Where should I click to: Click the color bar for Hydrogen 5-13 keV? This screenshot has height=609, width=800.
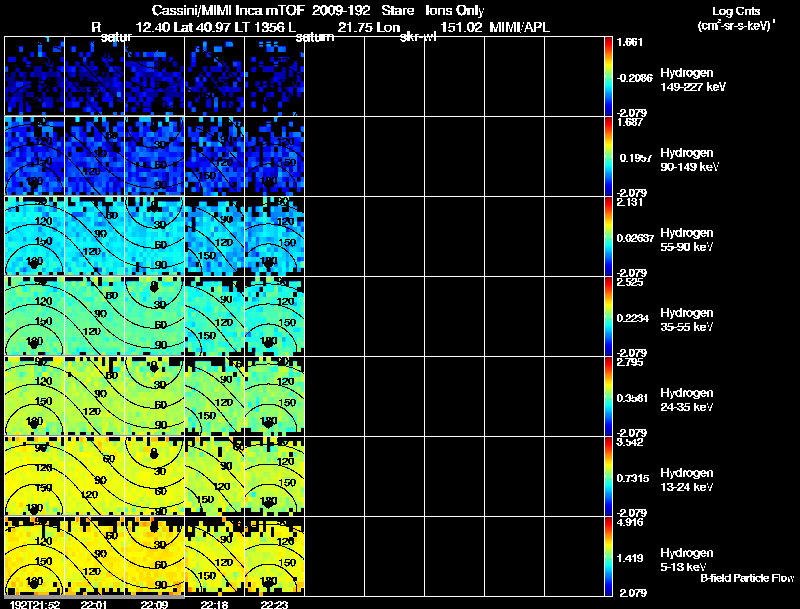[609, 556]
